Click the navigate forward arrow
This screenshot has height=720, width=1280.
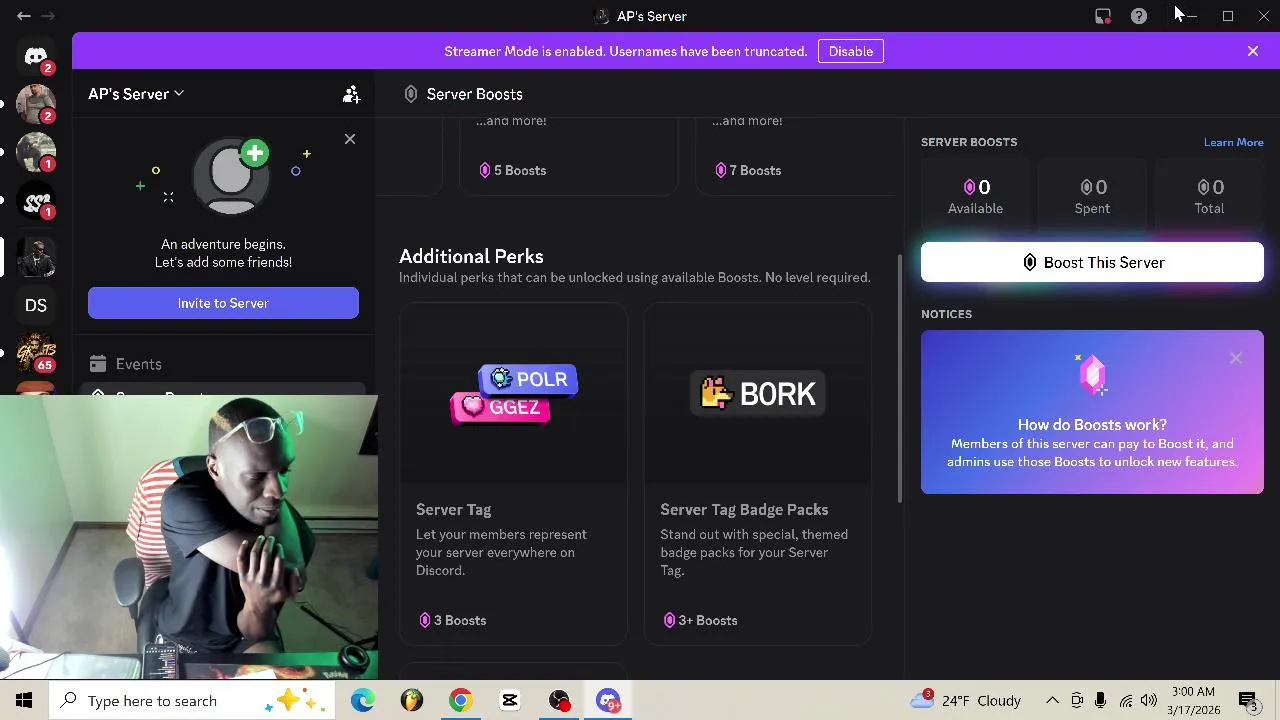pos(47,16)
